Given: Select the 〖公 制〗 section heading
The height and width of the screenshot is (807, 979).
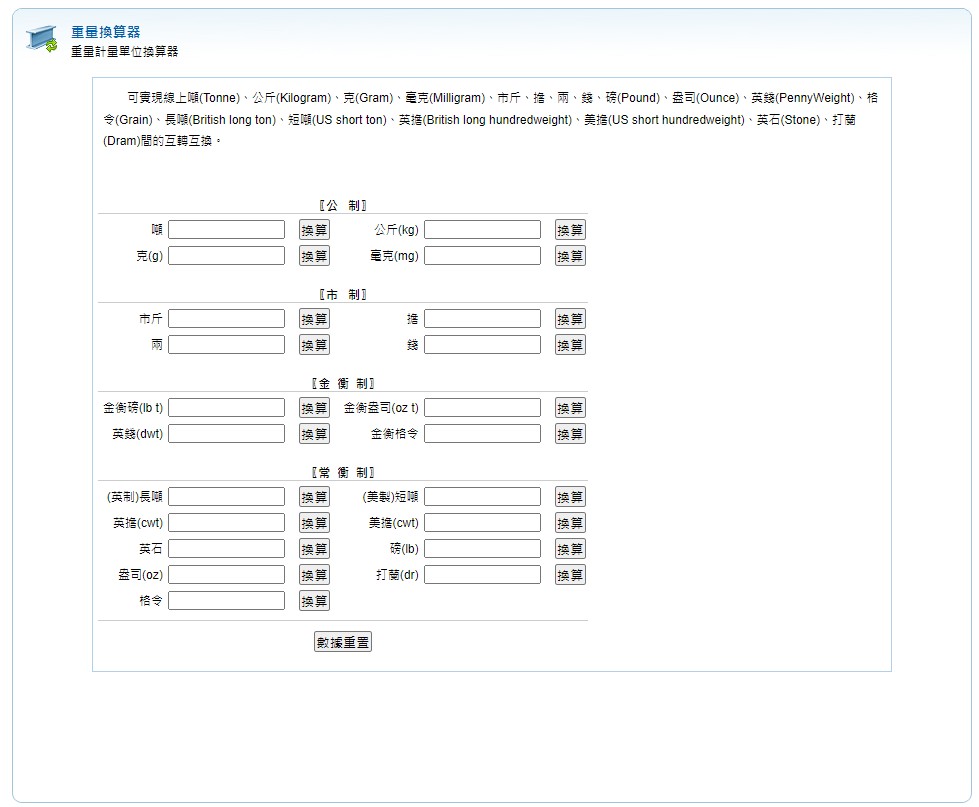Looking at the screenshot, I should 343,205.
